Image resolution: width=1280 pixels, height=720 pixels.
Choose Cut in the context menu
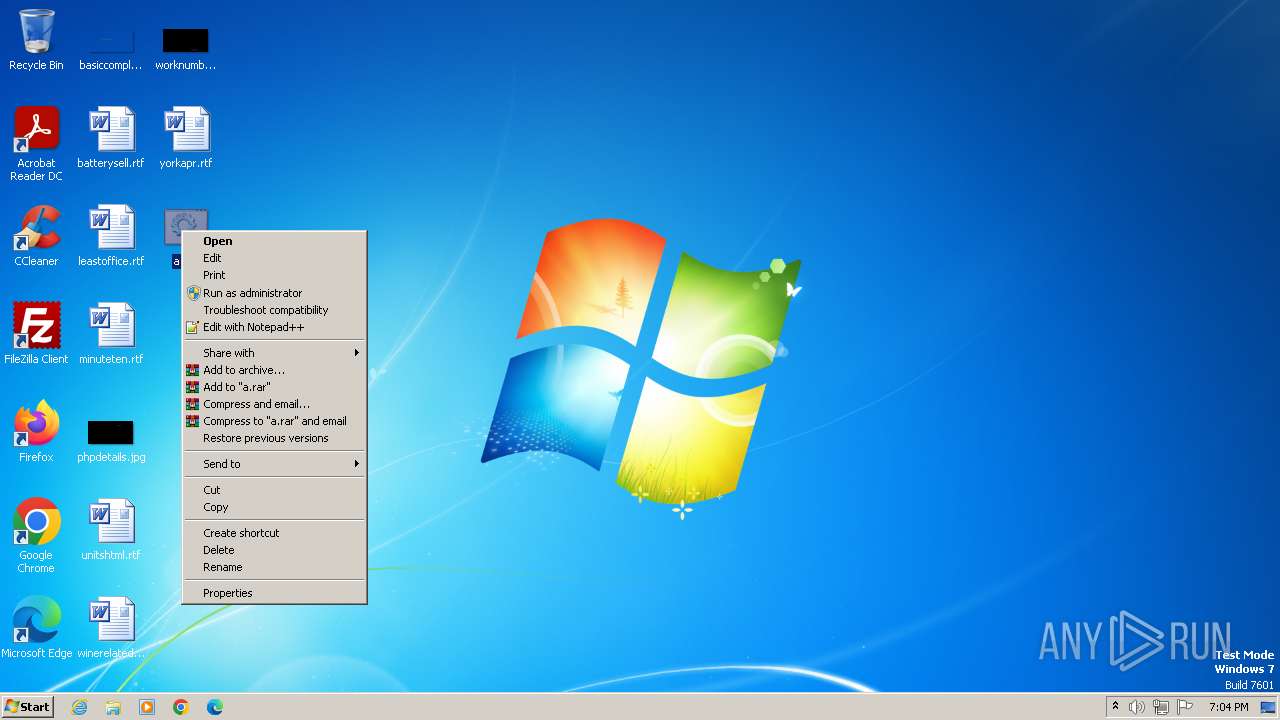click(275, 490)
